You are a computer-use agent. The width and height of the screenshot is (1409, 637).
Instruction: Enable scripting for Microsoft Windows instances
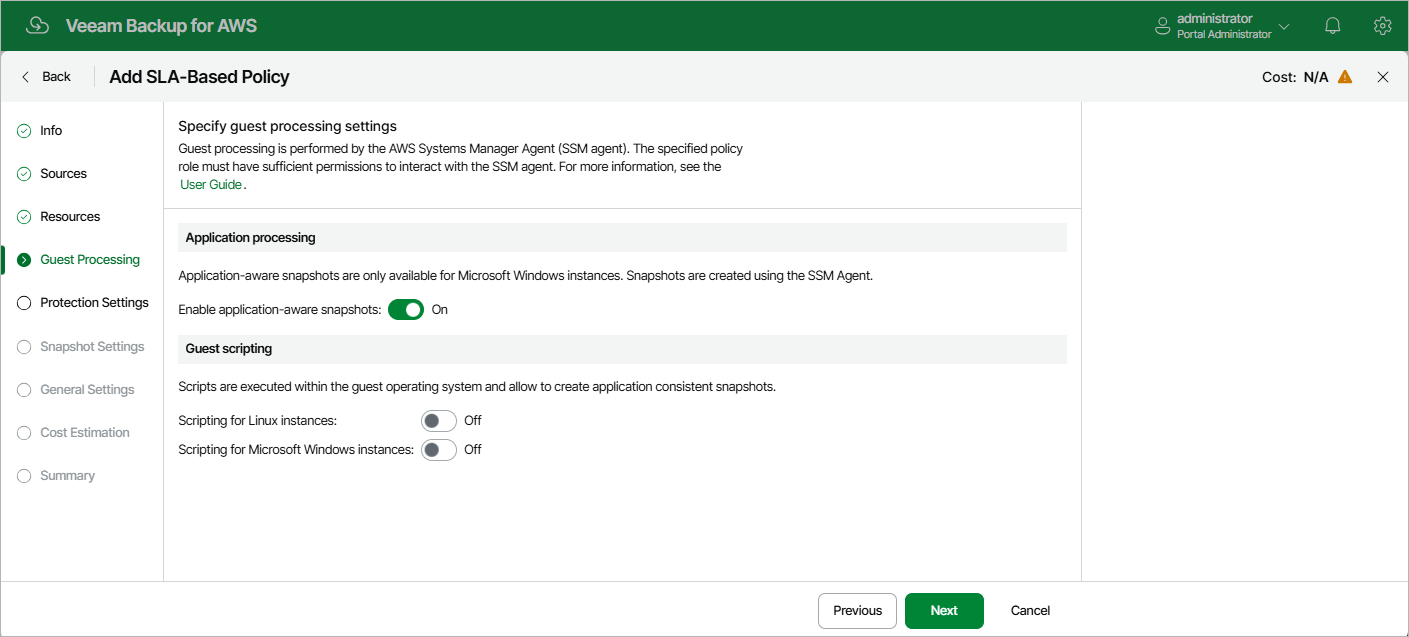coord(438,449)
